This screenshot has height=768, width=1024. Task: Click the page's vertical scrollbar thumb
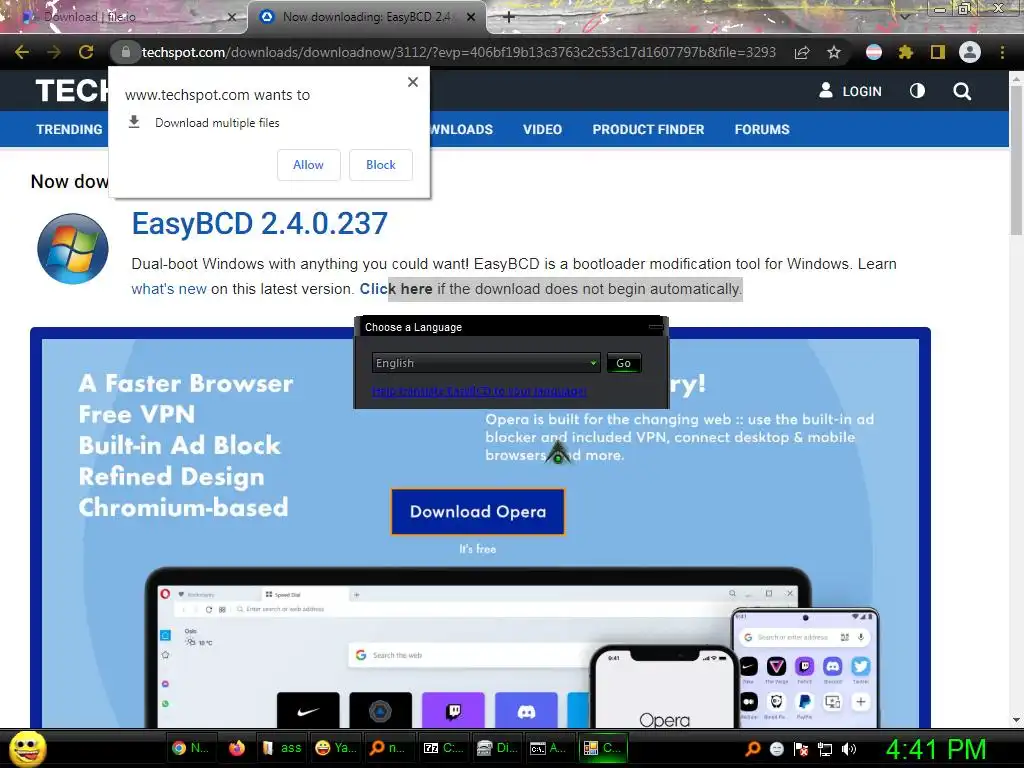(1016, 160)
